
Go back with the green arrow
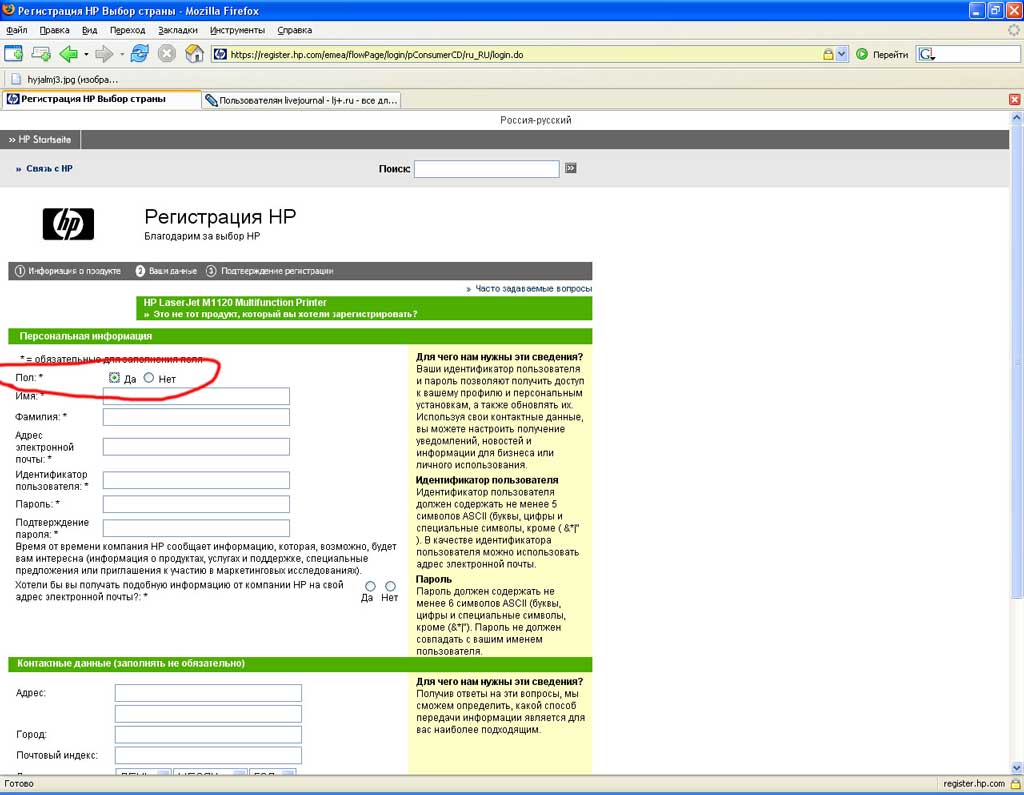coord(68,54)
